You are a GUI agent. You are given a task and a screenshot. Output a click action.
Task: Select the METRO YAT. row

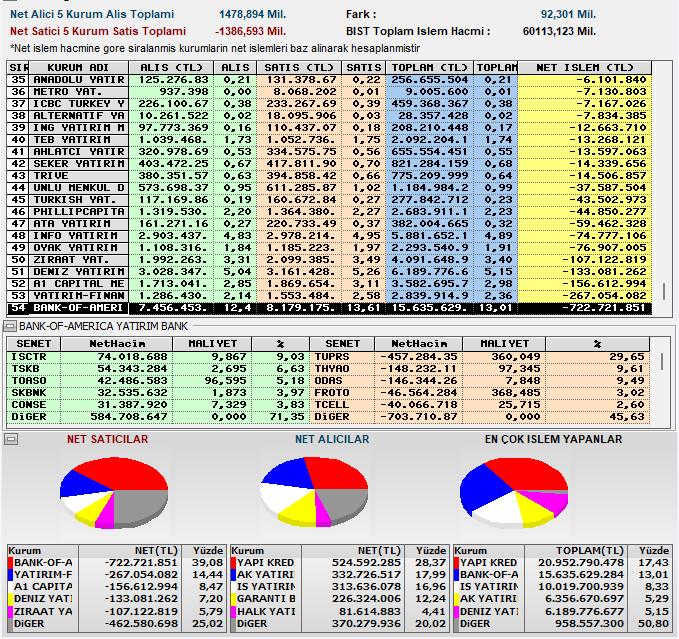329,92
